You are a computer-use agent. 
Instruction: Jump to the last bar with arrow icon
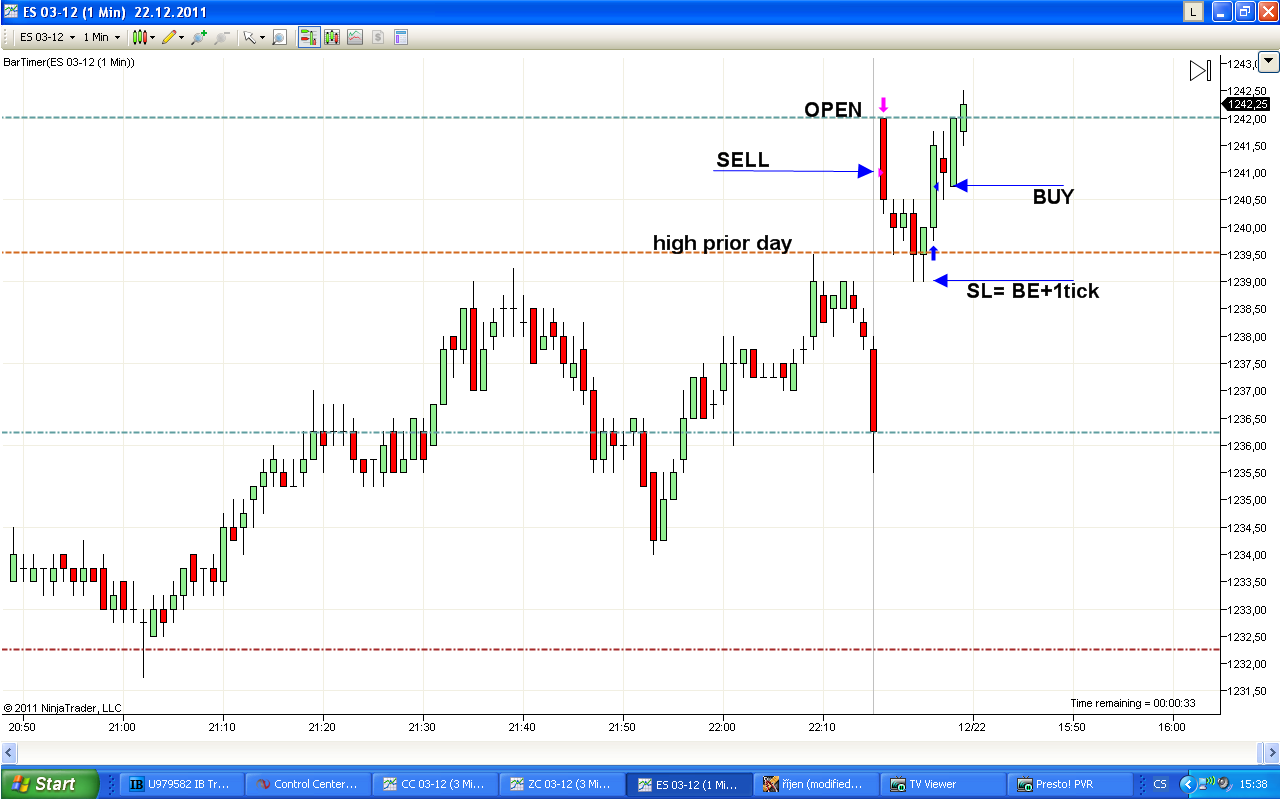pos(1200,70)
